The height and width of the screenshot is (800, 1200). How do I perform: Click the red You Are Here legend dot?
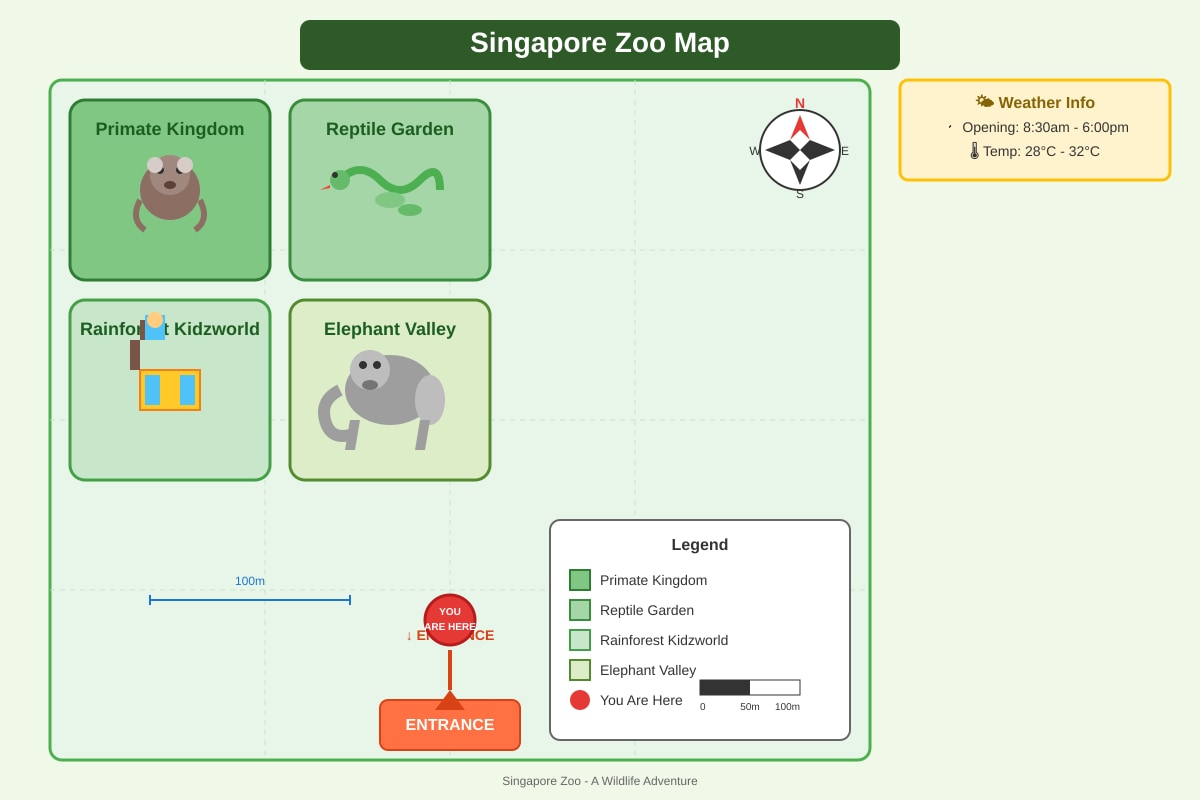(x=580, y=700)
